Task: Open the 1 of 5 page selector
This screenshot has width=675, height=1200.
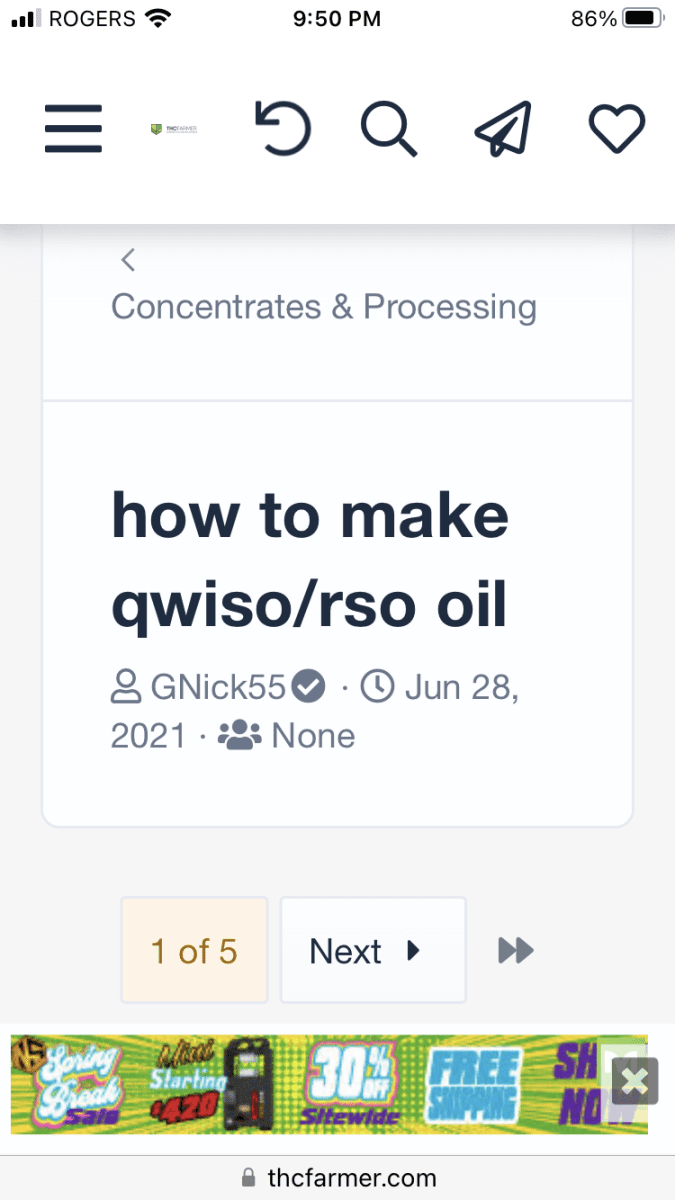Action: coord(194,950)
